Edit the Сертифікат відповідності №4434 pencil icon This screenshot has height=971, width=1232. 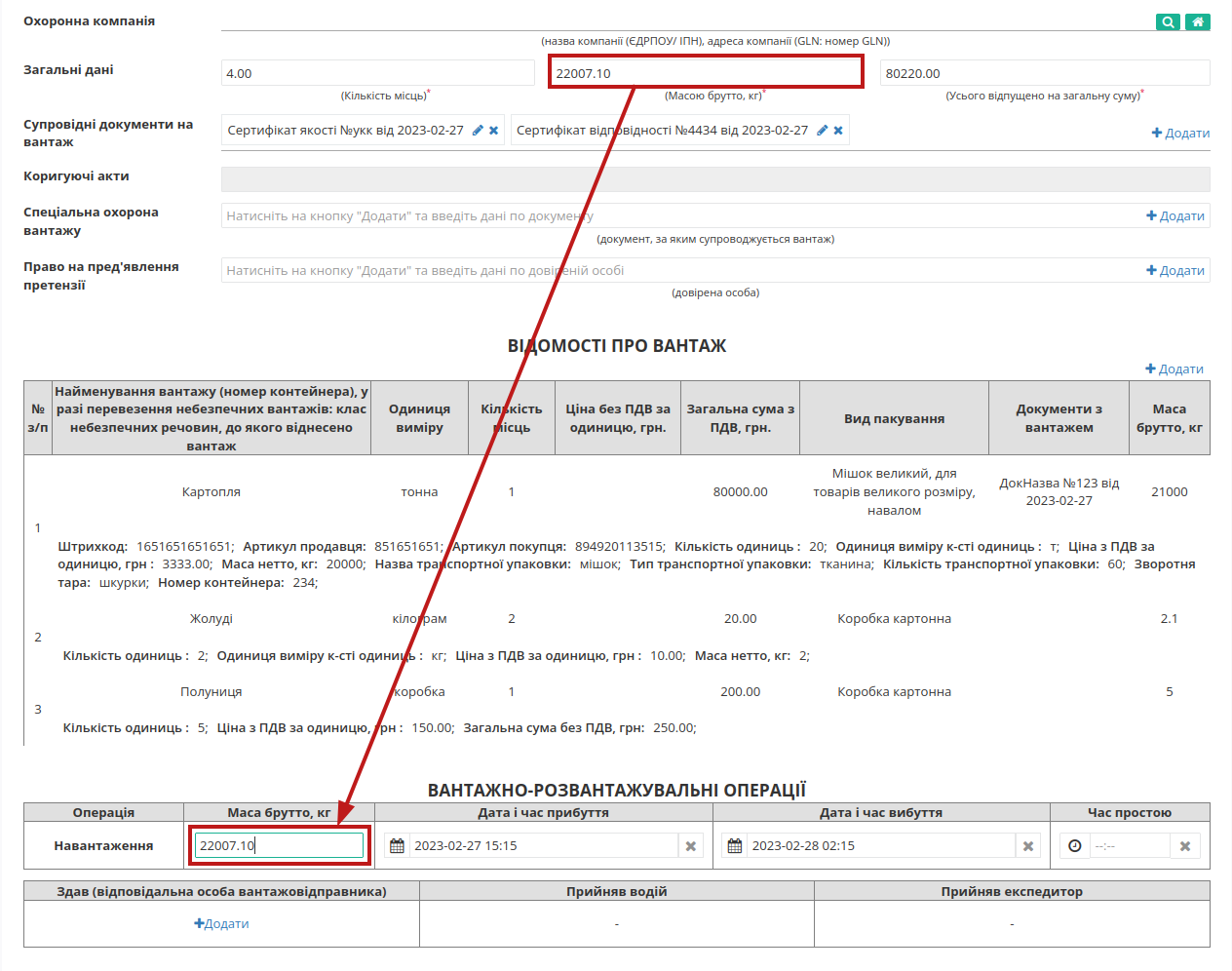point(822,131)
